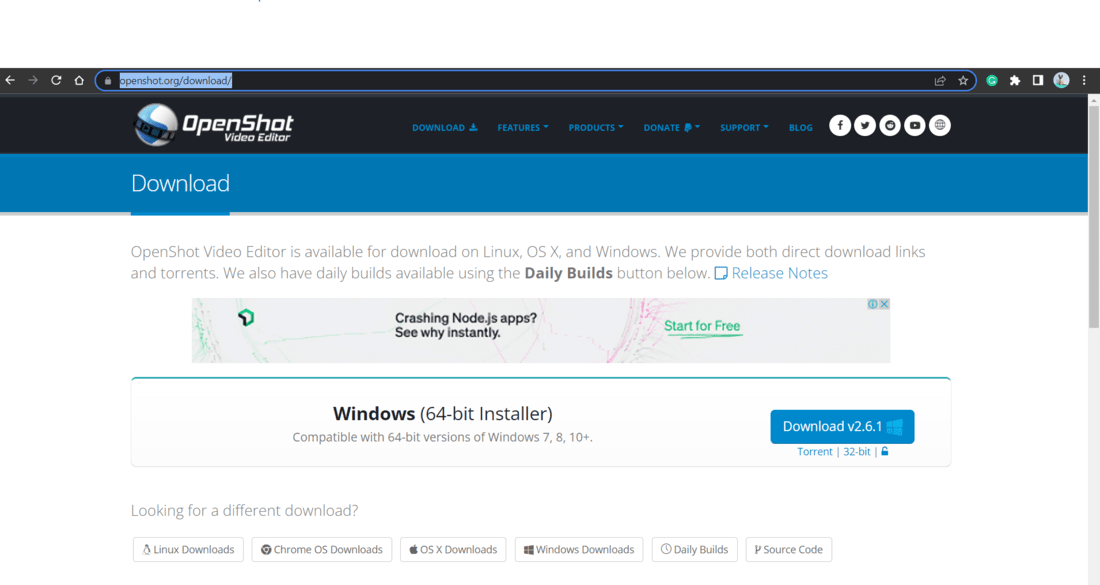Screen dimensions: 1100x585
Task: Click the page vertical scrollbar thumb
Action: point(1094,217)
